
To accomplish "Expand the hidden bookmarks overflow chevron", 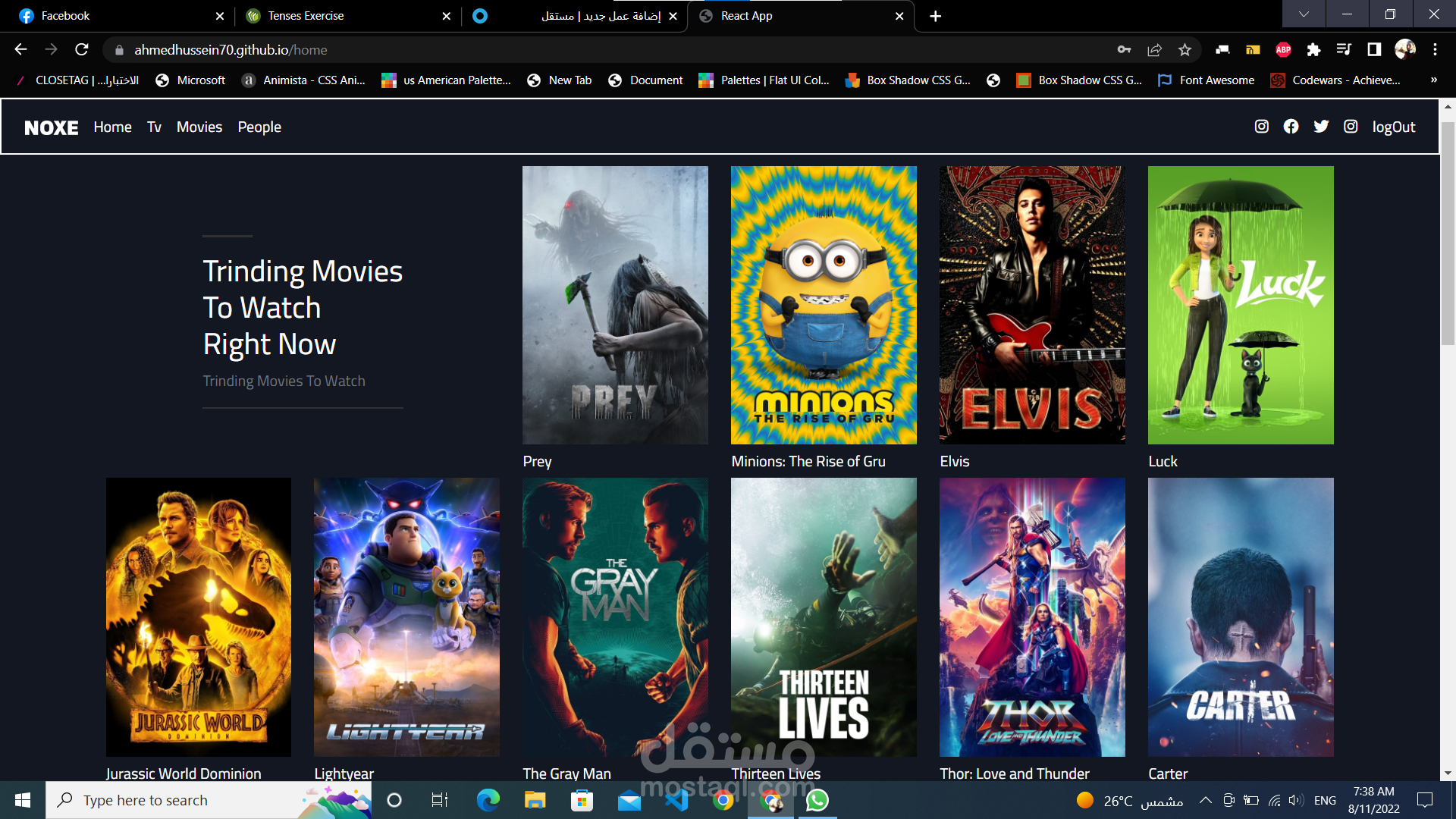I will click(1433, 80).
